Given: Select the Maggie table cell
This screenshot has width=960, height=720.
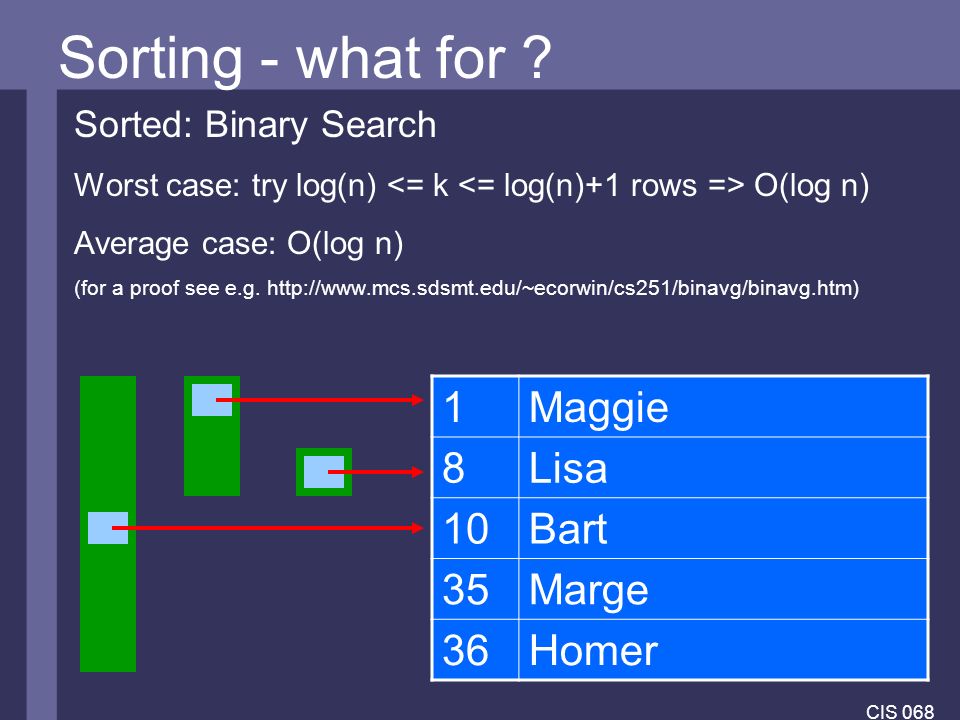Looking at the screenshot, I should point(723,407).
